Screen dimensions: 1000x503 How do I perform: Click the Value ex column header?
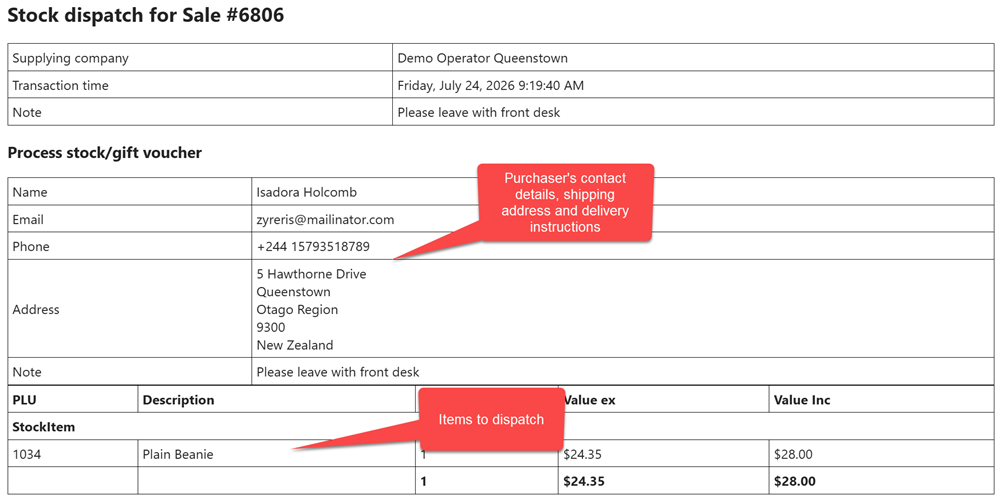589,400
